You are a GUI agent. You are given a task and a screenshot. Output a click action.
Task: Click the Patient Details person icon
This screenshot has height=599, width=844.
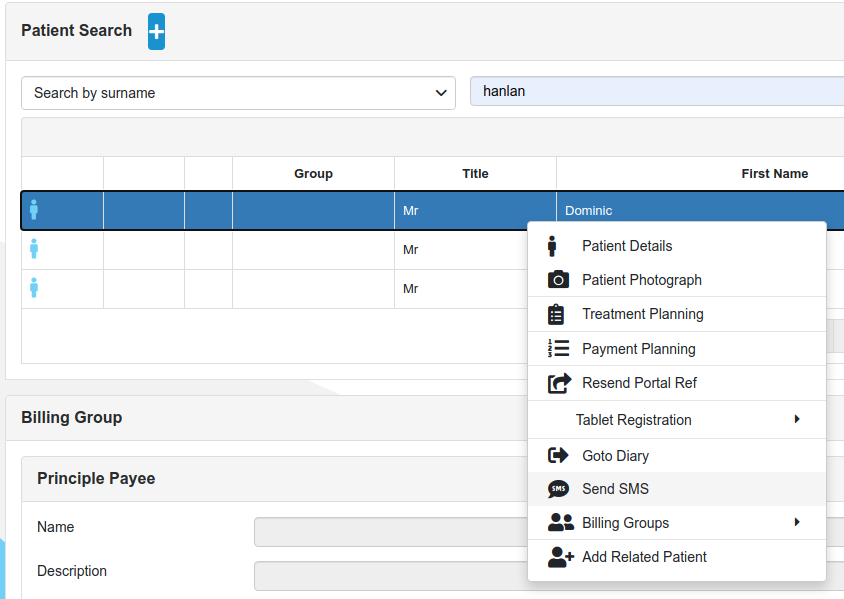(x=552, y=246)
